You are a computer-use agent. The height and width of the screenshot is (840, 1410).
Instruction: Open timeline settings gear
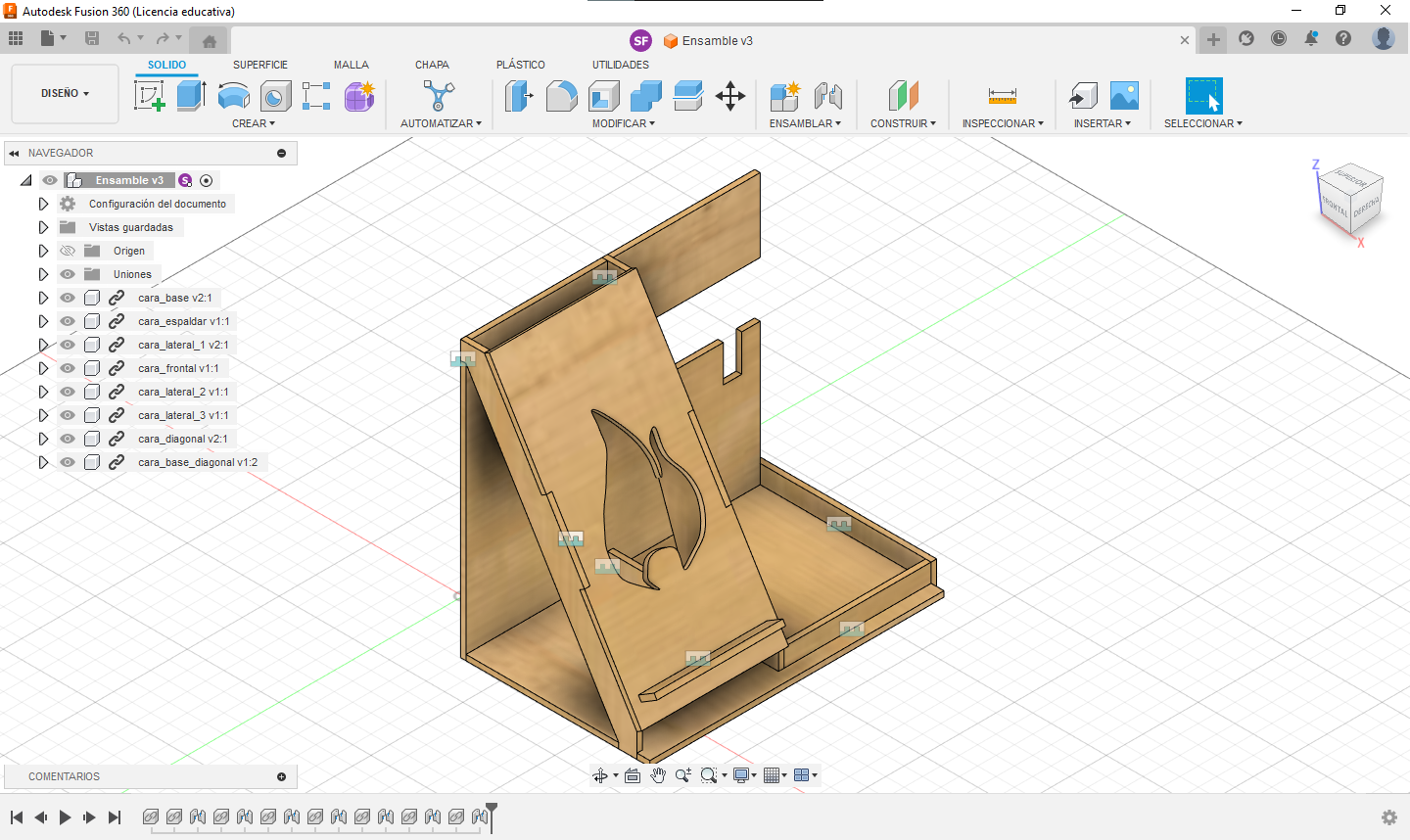click(1388, 817)
